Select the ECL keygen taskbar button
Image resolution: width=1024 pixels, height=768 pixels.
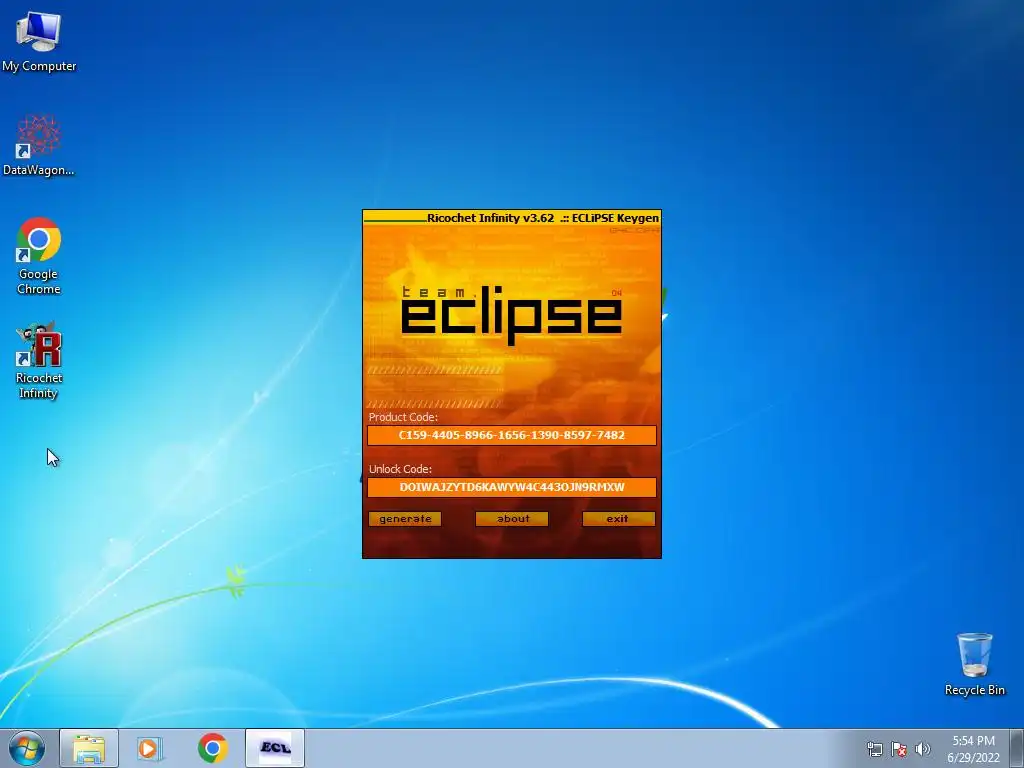pos(275,748)
